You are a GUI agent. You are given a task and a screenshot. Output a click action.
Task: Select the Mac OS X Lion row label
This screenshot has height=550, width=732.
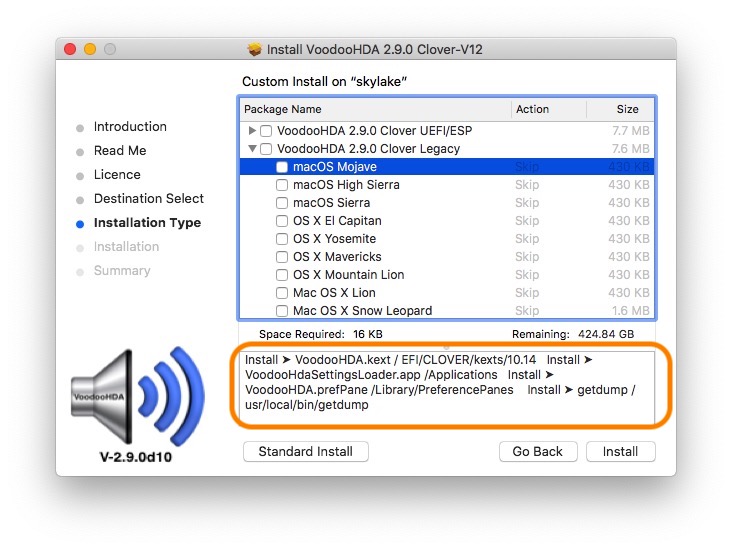click(334, 293)
